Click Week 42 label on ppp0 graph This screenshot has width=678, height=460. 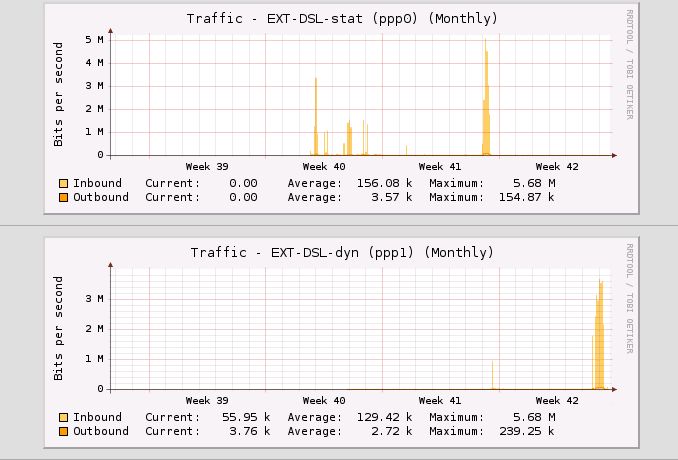tap(557, 167)
